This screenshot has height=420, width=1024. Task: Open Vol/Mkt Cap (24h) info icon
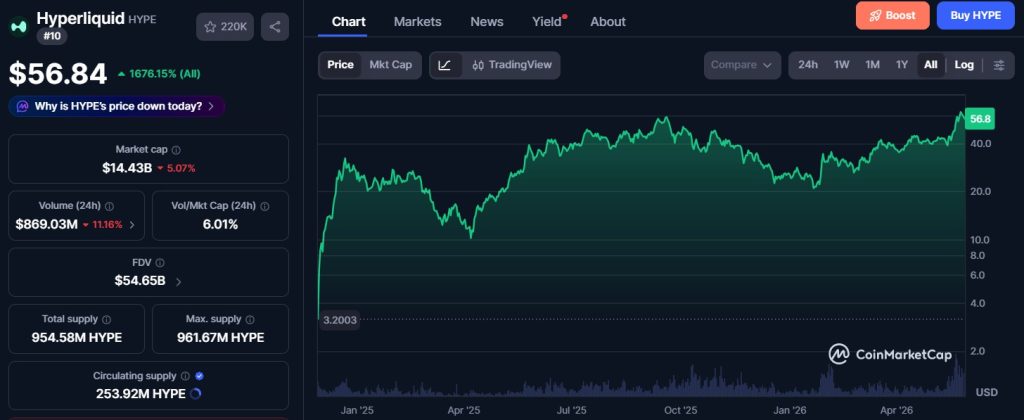tap(264, 206)
